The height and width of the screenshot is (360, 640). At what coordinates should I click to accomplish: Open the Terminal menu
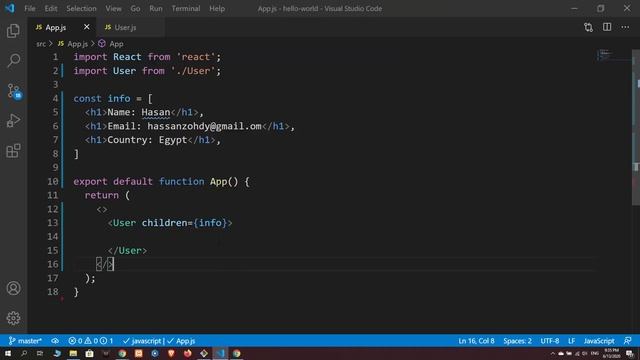point(186,8)
